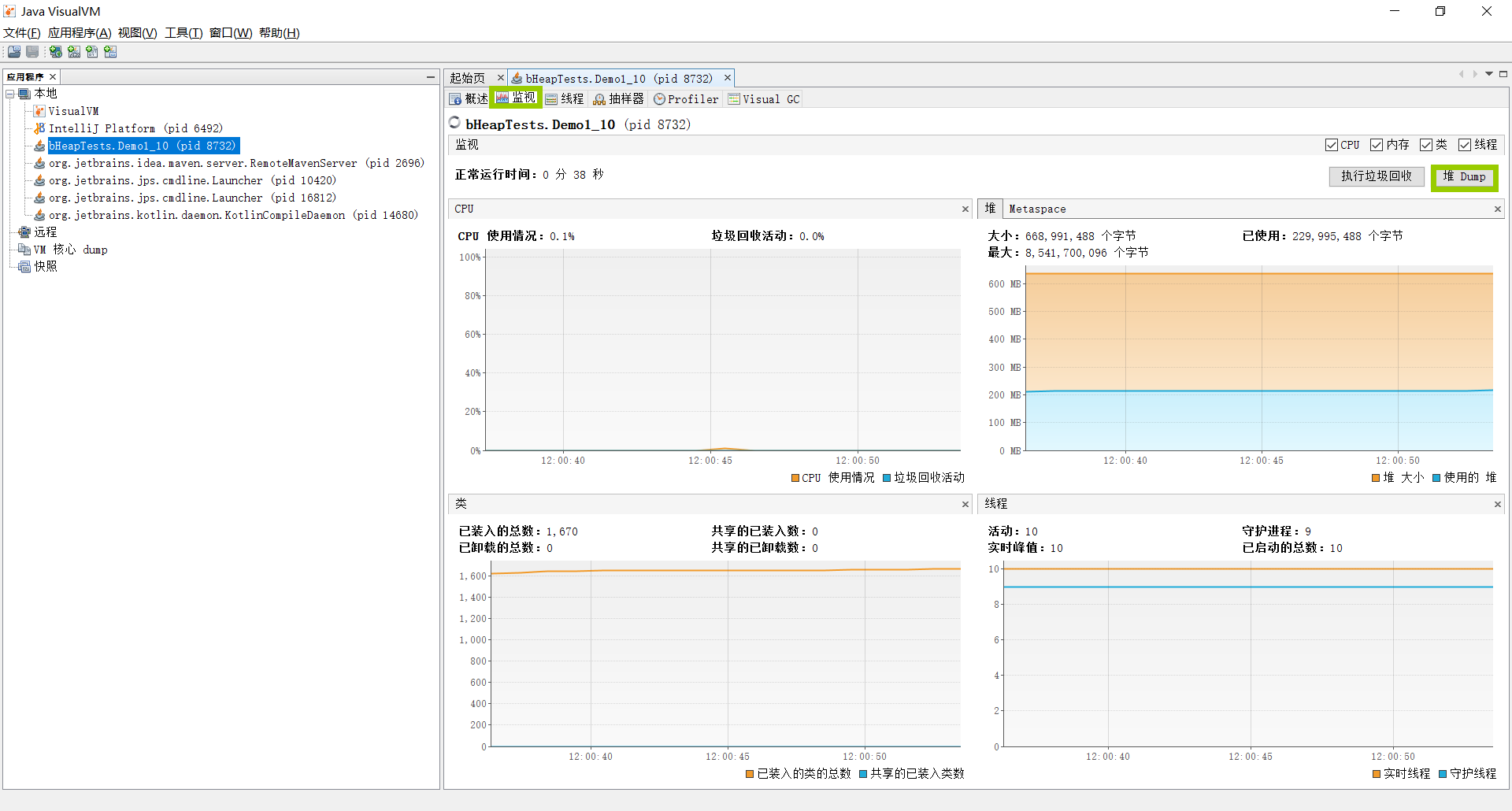Click blue 使用的 堆 legend swatch
The image size is (1512, 811).
tap(1436, 478)
